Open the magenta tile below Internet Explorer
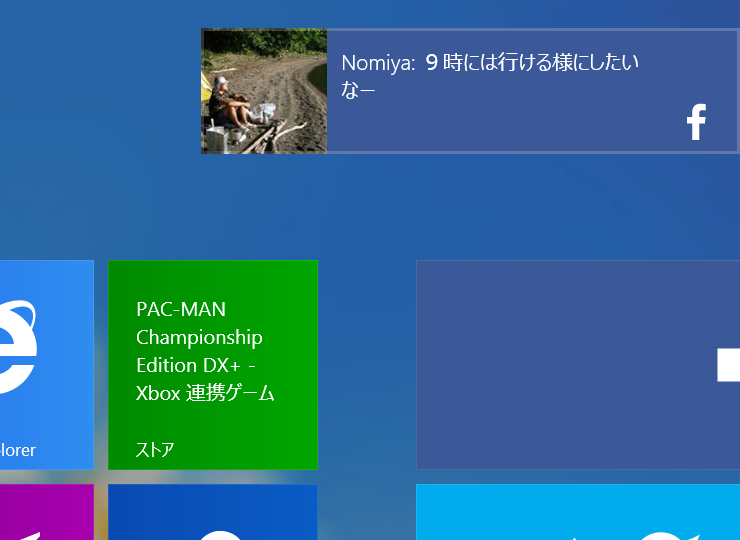 click(47, 512)
